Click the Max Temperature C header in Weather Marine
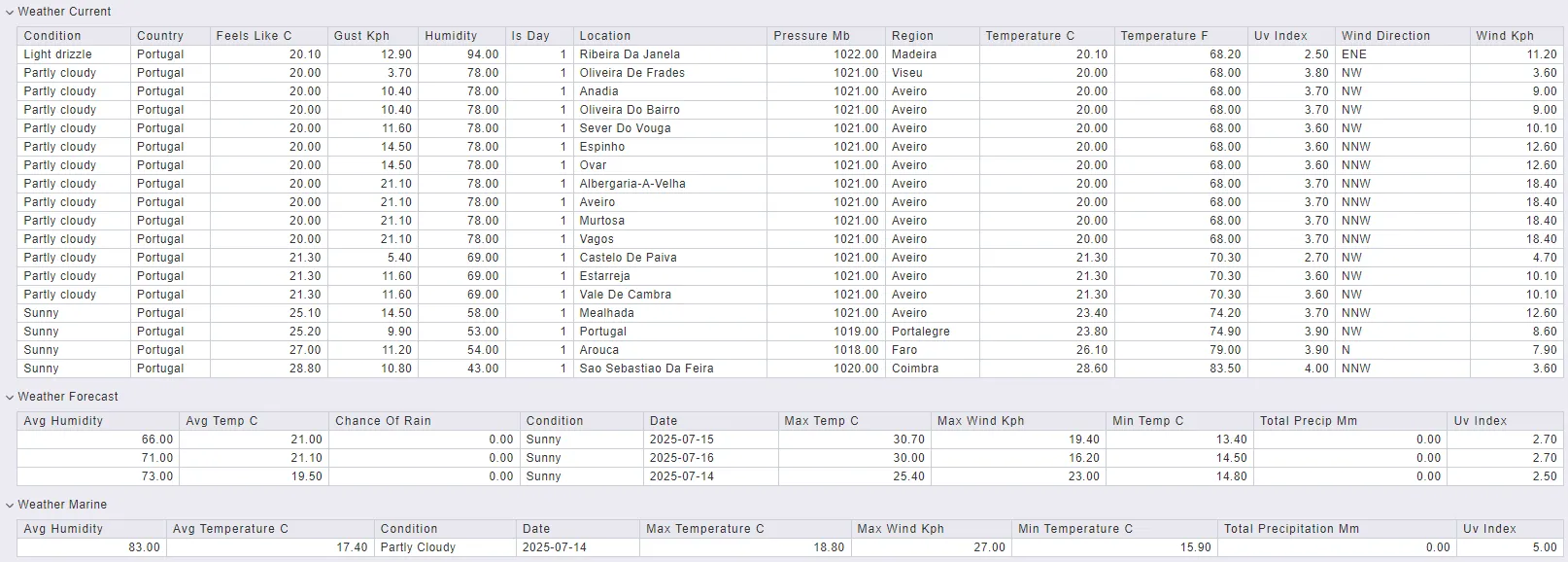This screenshot has height=562, width=1568. click(745, 529)
